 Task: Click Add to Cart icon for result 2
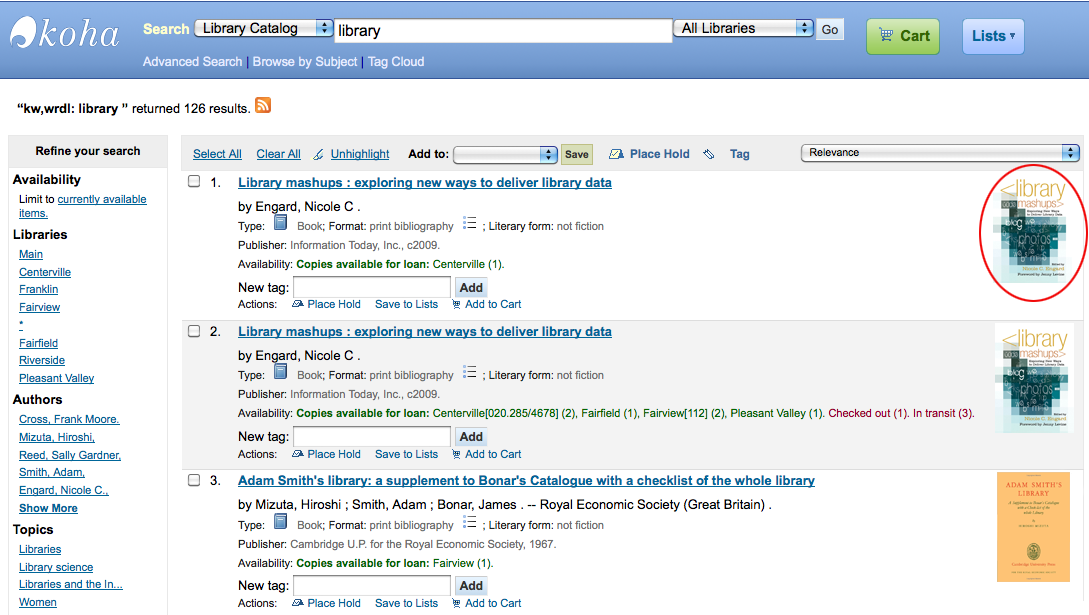[x=456, y=454]
